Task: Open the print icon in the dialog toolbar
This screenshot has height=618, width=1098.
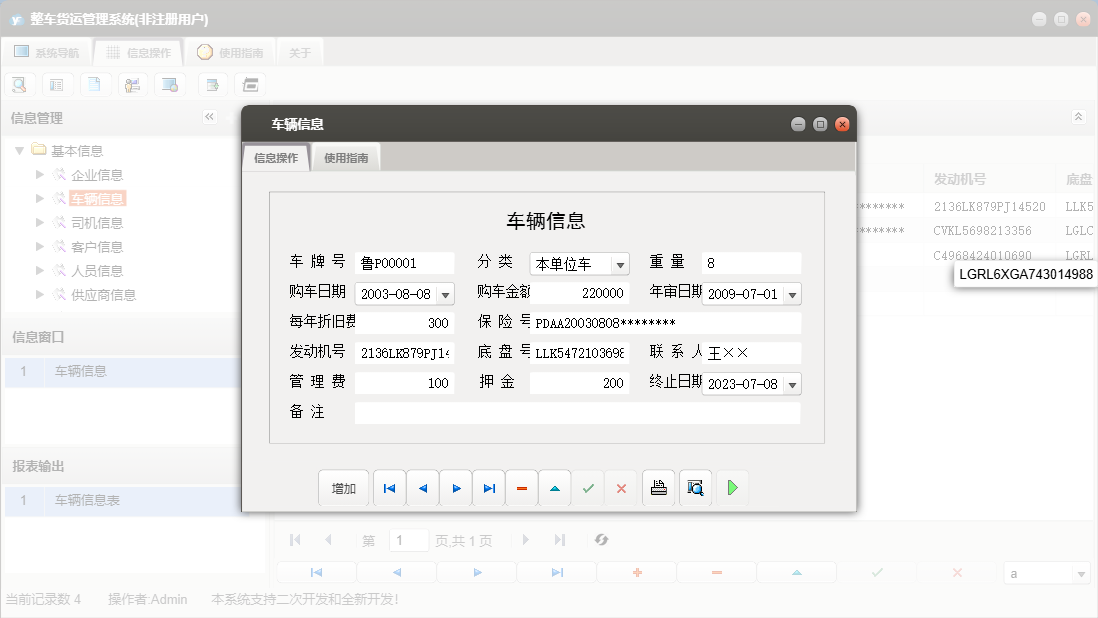Action: click(658, 487)
